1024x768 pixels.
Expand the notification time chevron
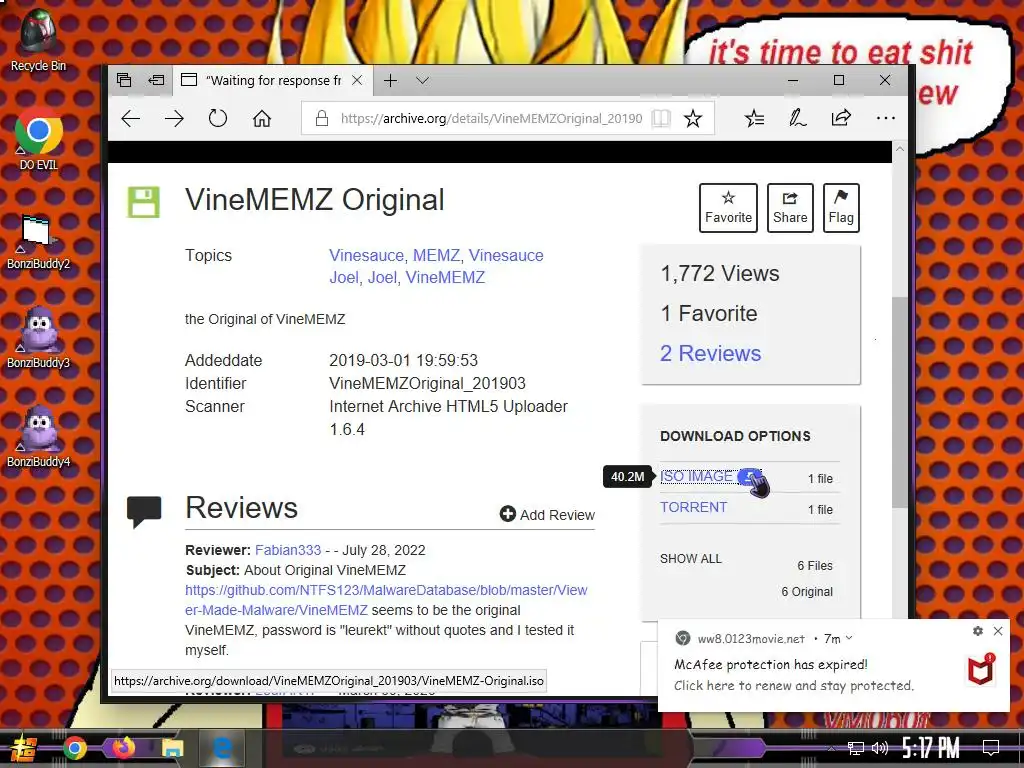pyautogui.click(x=849, y=638)
